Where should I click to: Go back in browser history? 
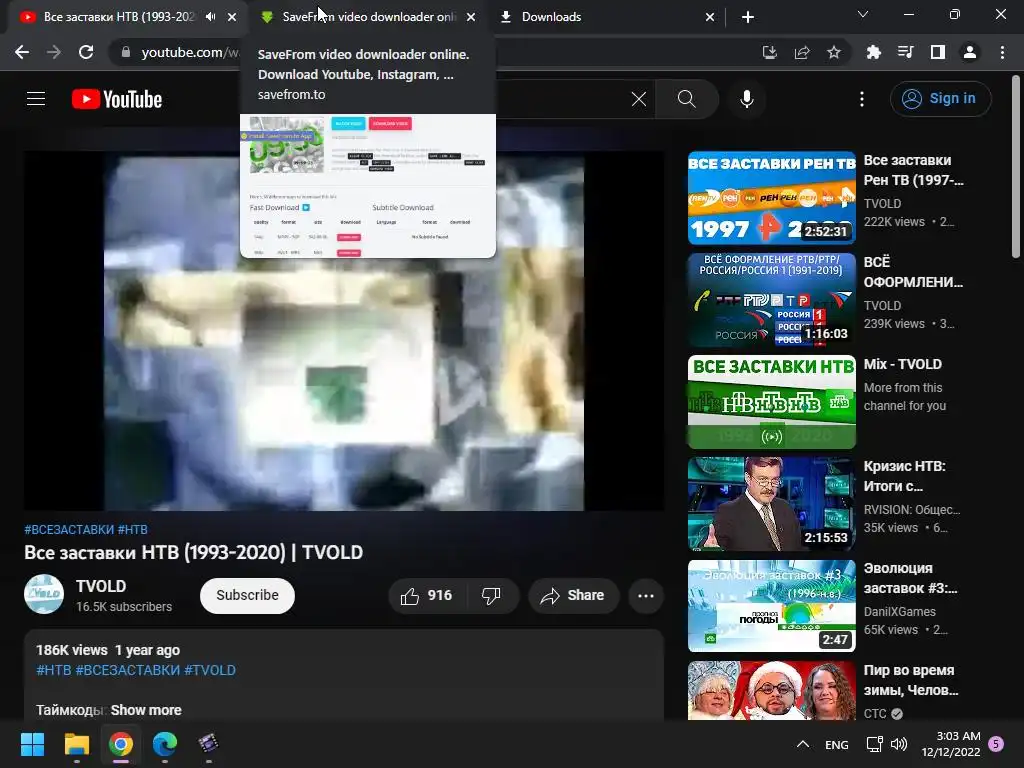coord(22,52)
